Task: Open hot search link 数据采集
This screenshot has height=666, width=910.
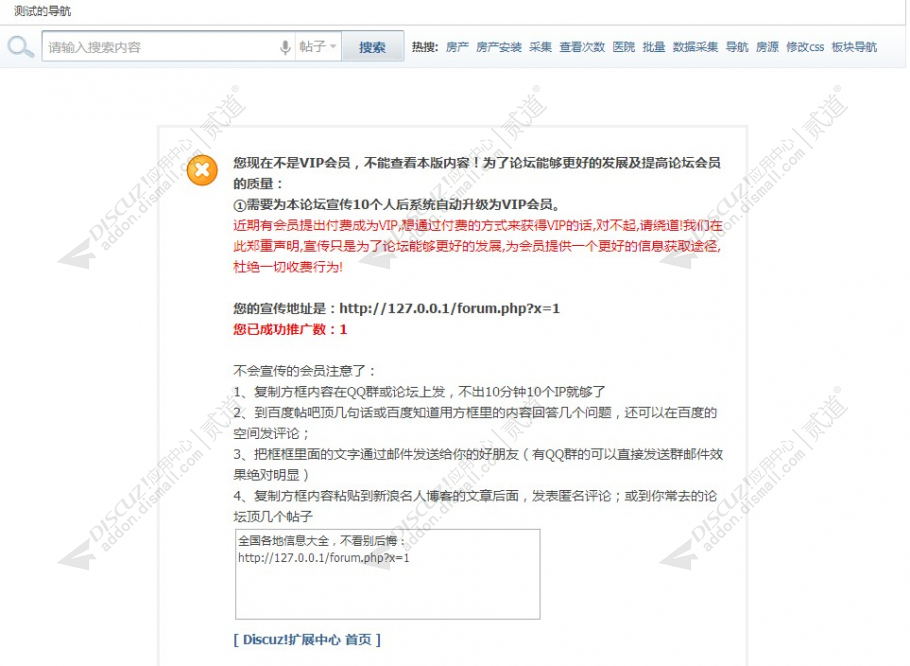Action: [x=695, y=47]
